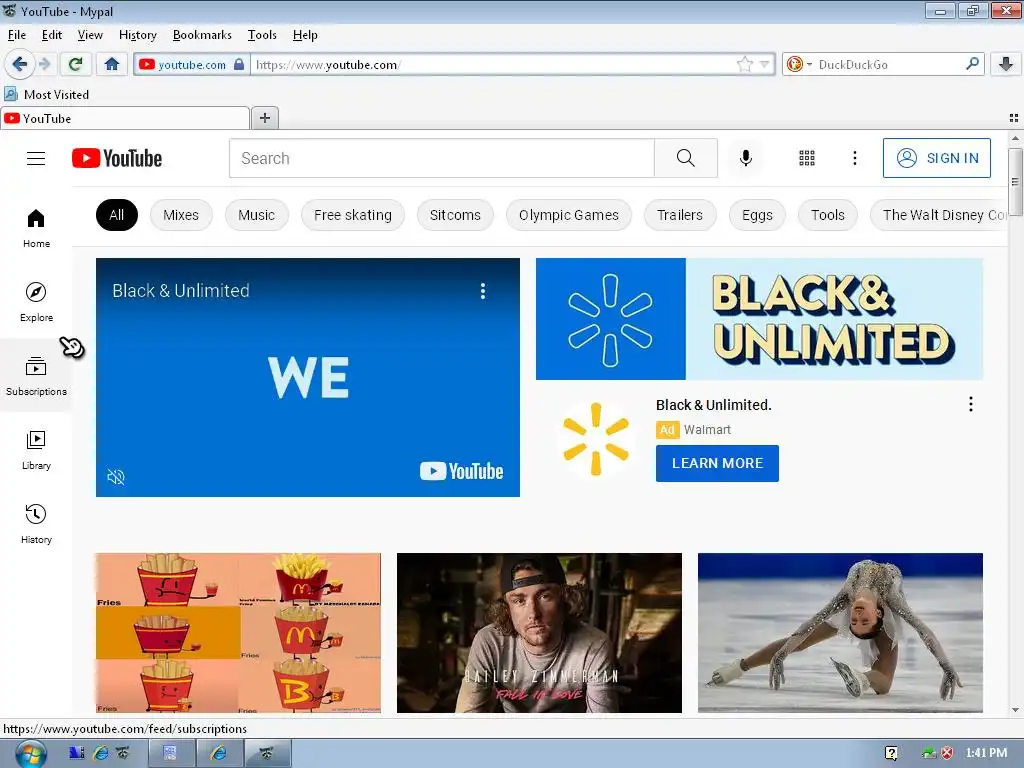Screen dimensions: 1024x768
Task: Open the Tools menu in menu bar
Action: [262, 35]
